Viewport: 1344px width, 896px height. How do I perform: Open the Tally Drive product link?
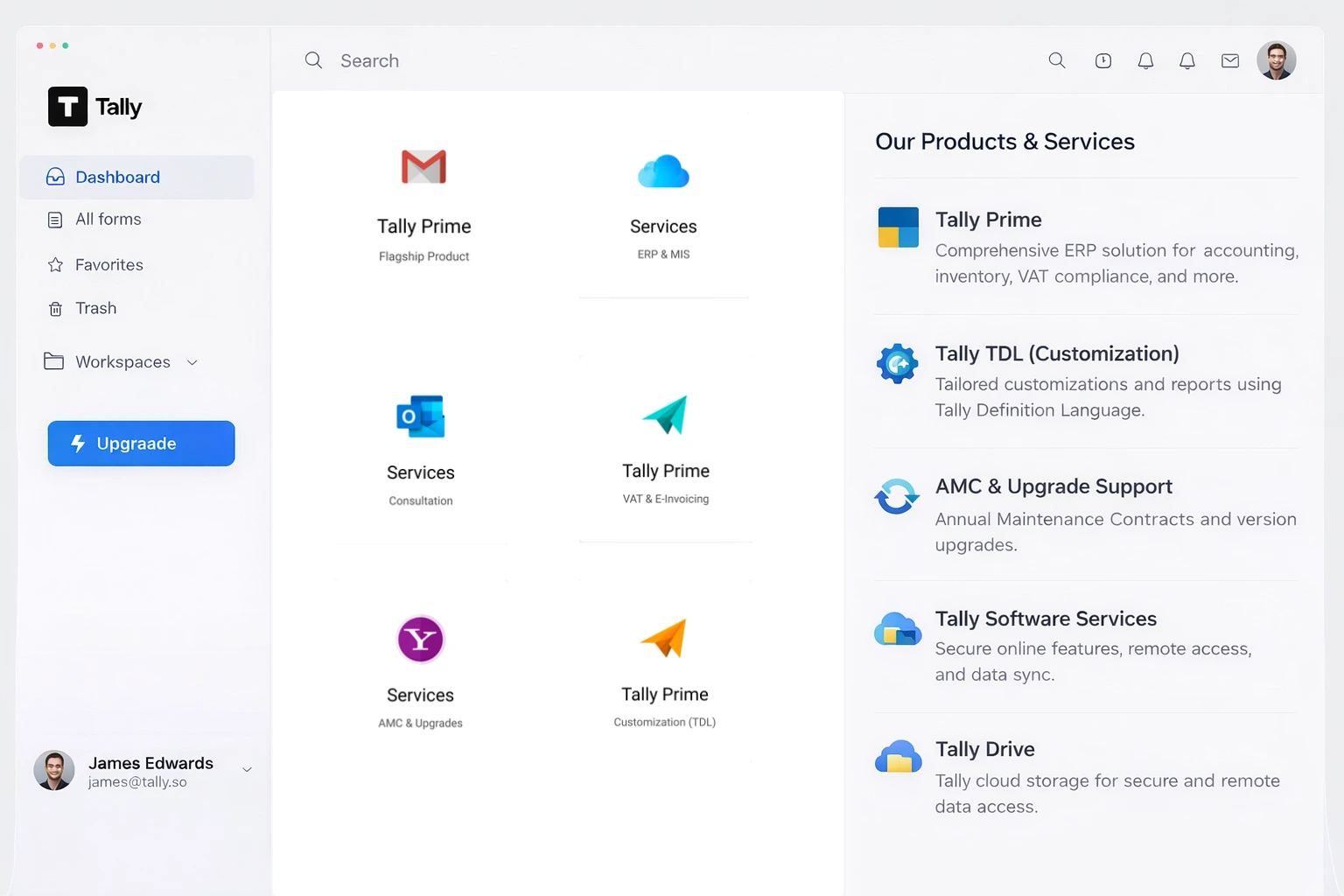(x=984, y=750)
